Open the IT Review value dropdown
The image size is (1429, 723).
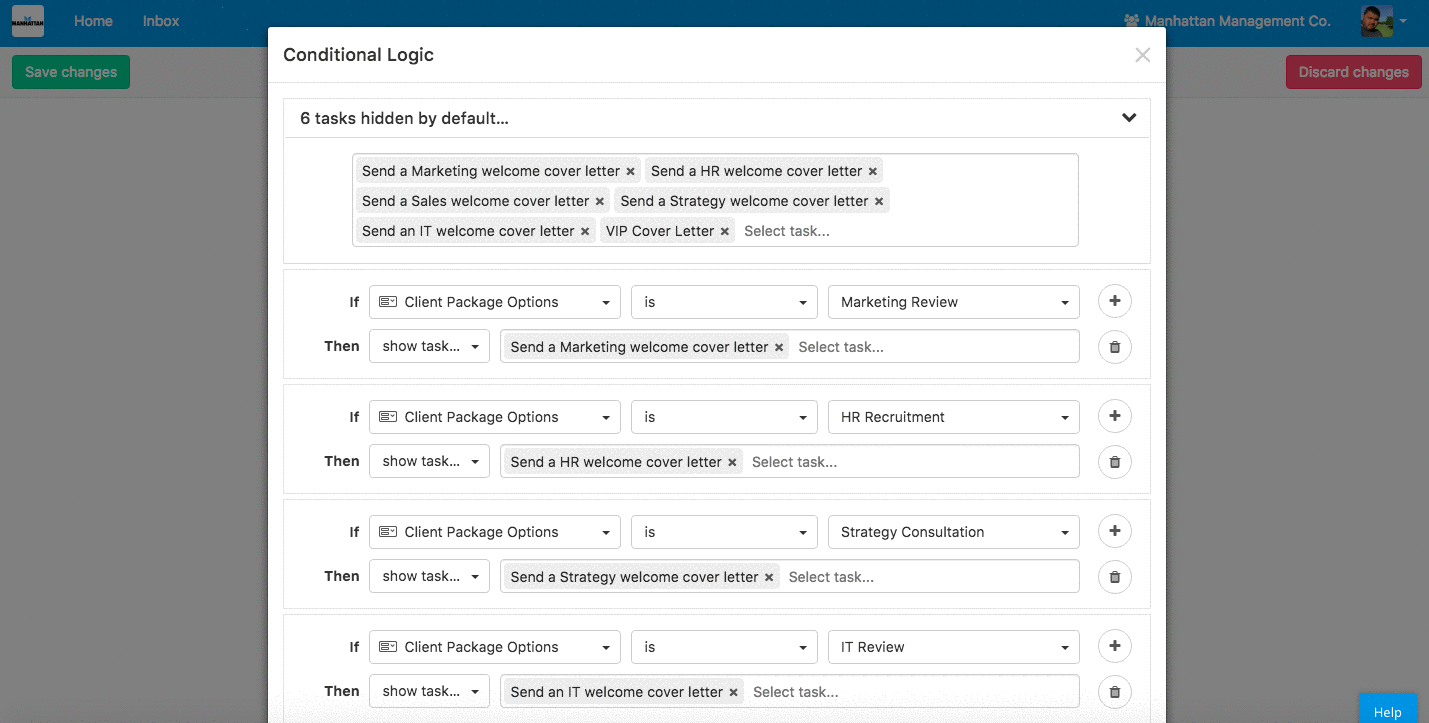click(954, 647)
